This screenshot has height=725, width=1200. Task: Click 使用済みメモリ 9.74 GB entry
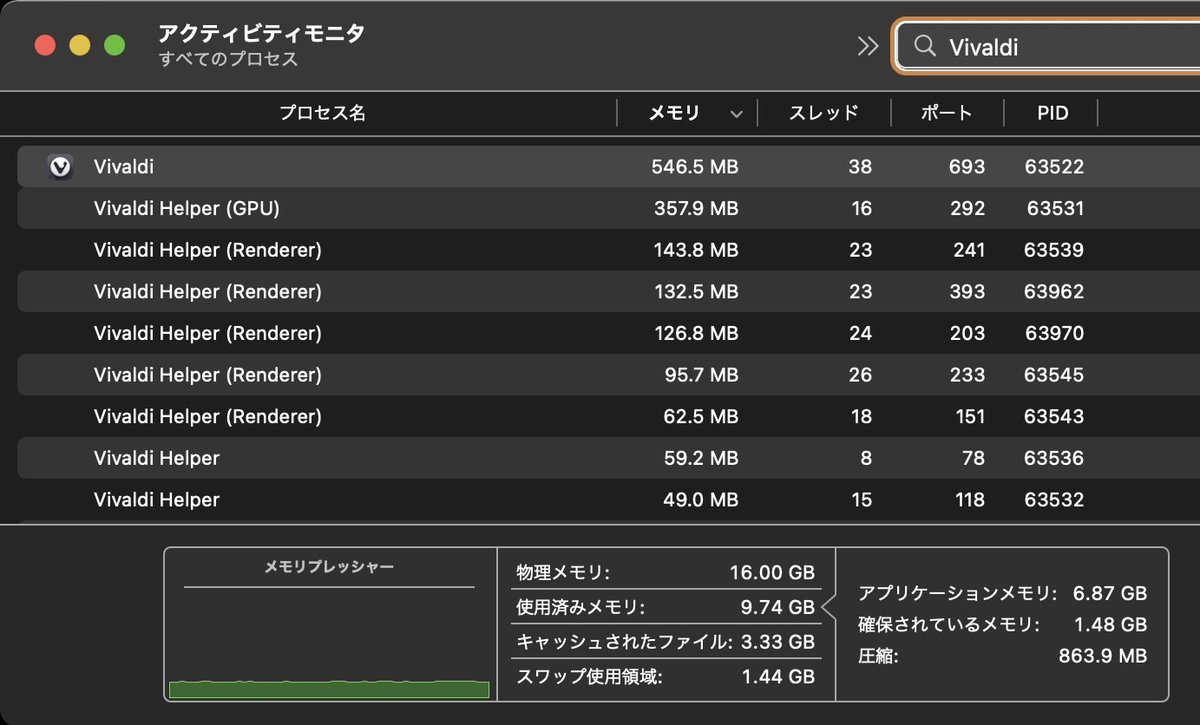click(665, 607)
